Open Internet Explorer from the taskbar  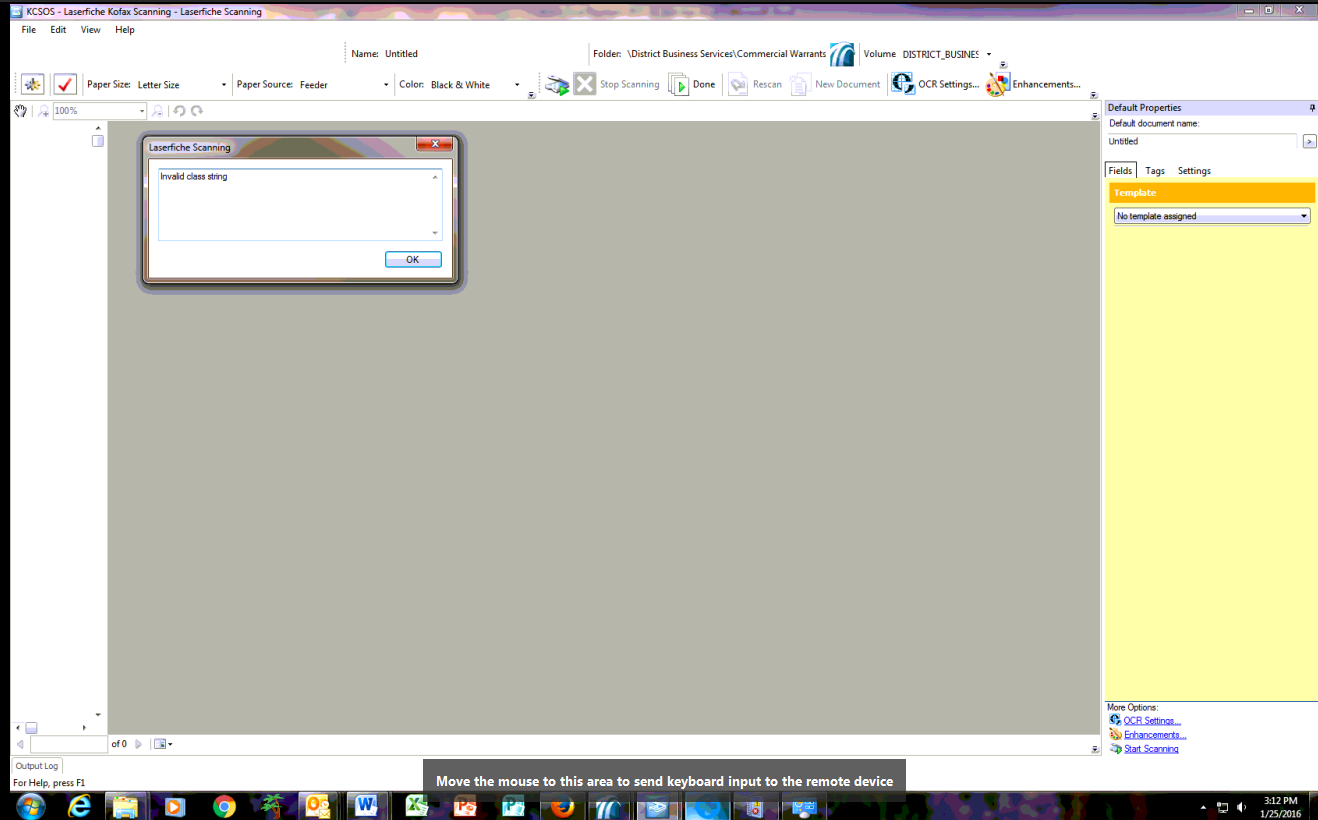(x=79, y=806)
